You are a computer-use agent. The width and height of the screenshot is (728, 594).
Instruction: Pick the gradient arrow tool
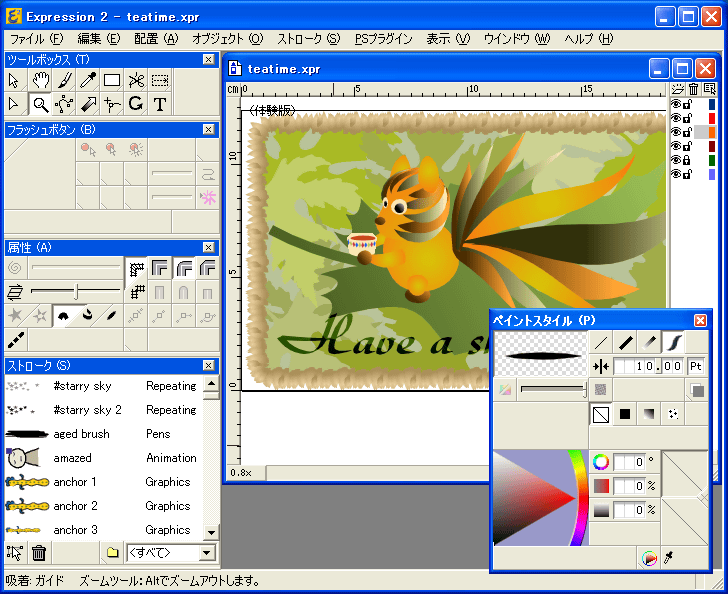88,104
